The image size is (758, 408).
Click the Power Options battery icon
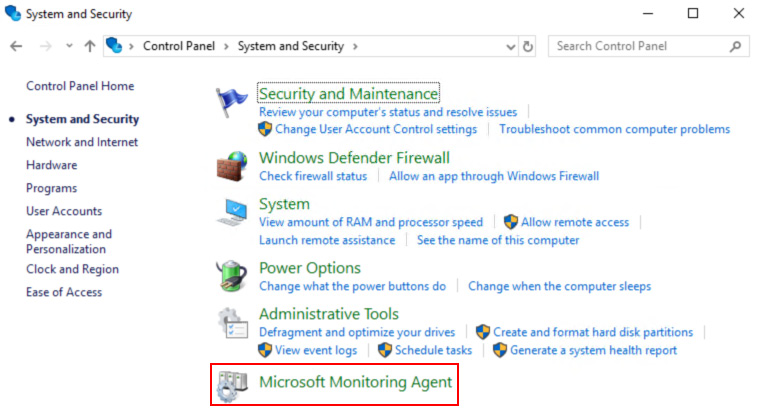click(232, 276)
